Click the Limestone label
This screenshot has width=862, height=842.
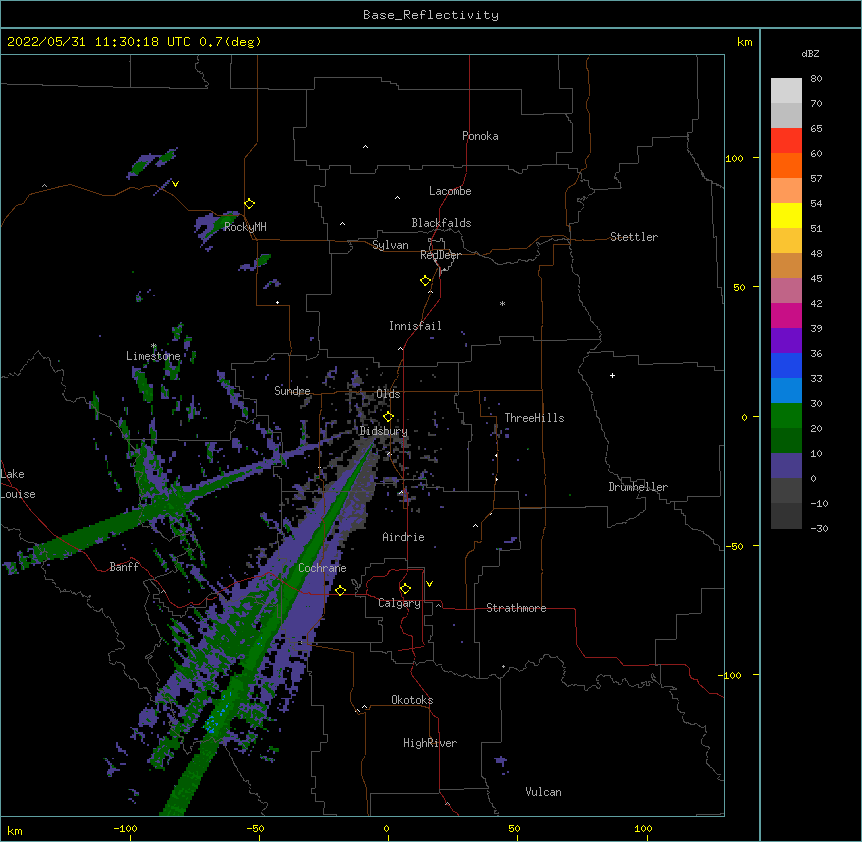coord(153,356)
